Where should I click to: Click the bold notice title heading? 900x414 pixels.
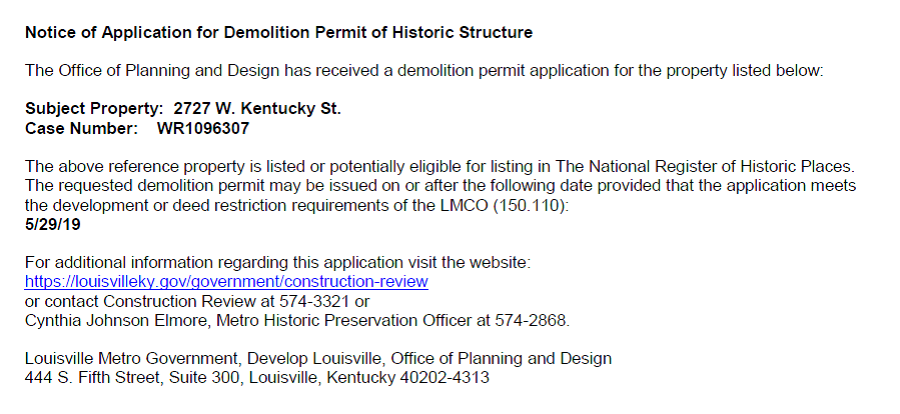point(278,32)
